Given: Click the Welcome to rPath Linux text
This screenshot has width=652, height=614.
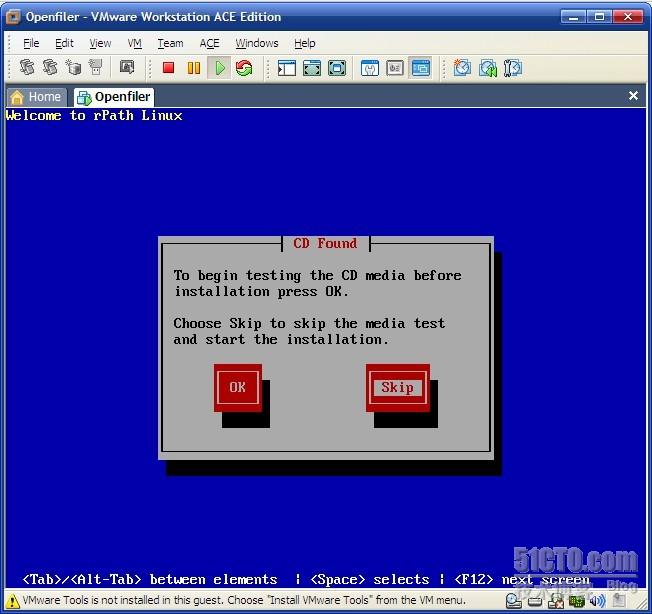Looking at the screenshot, I should coord(94,115).
